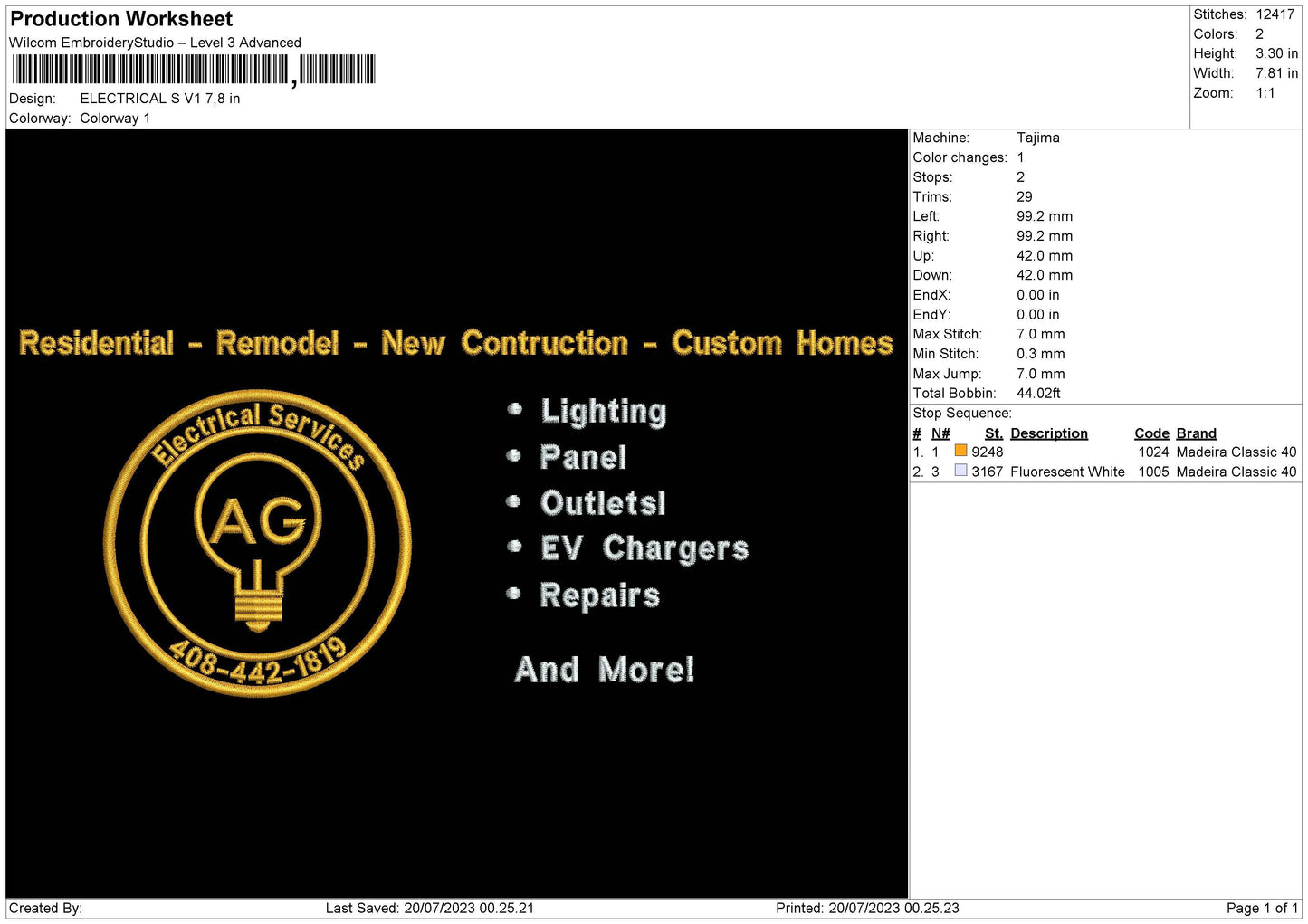1308x924 pixels.
Task: Click the Zoom value 1:1
Action: pos(1265,93)
